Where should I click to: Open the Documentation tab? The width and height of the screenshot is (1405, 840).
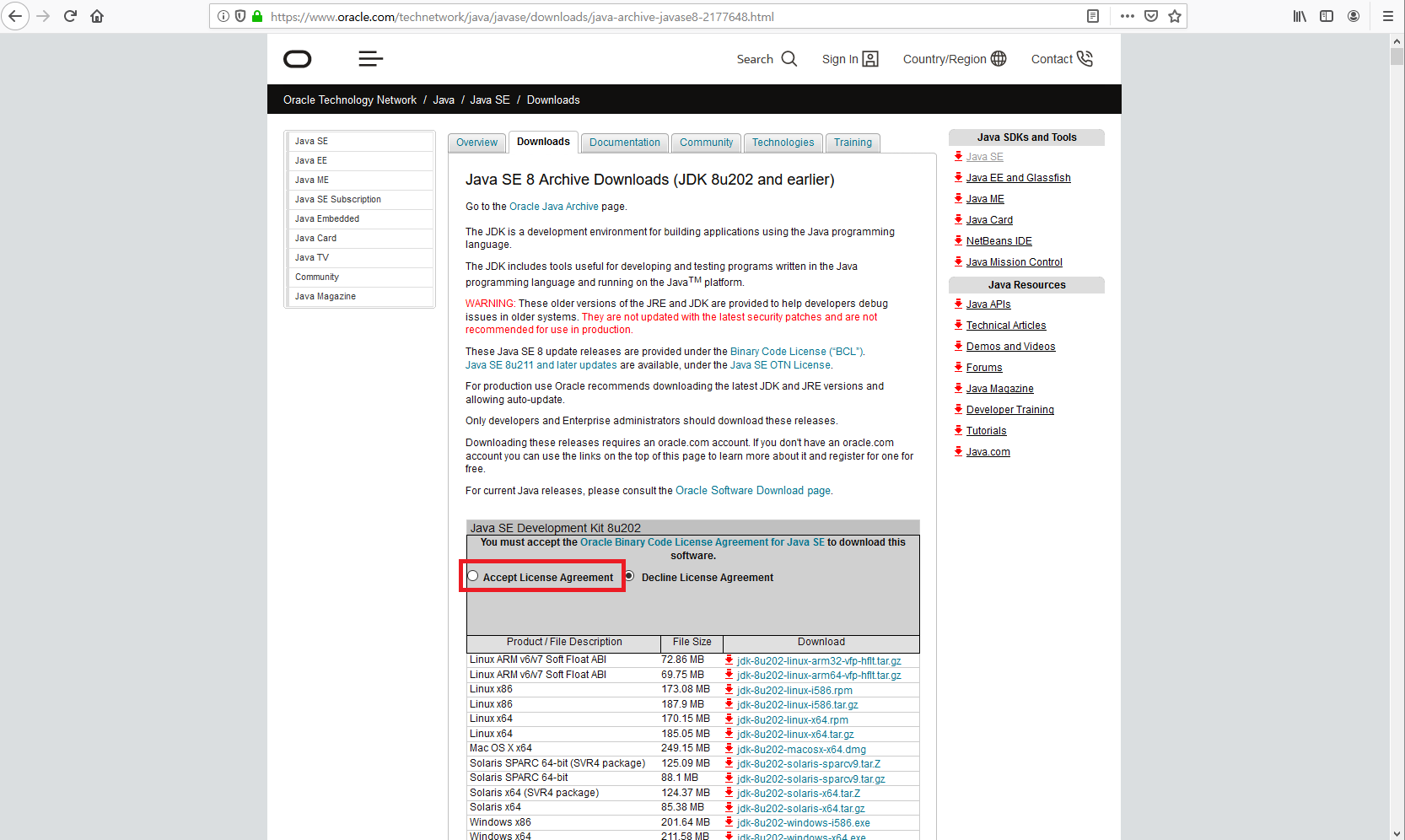point(625,143)
